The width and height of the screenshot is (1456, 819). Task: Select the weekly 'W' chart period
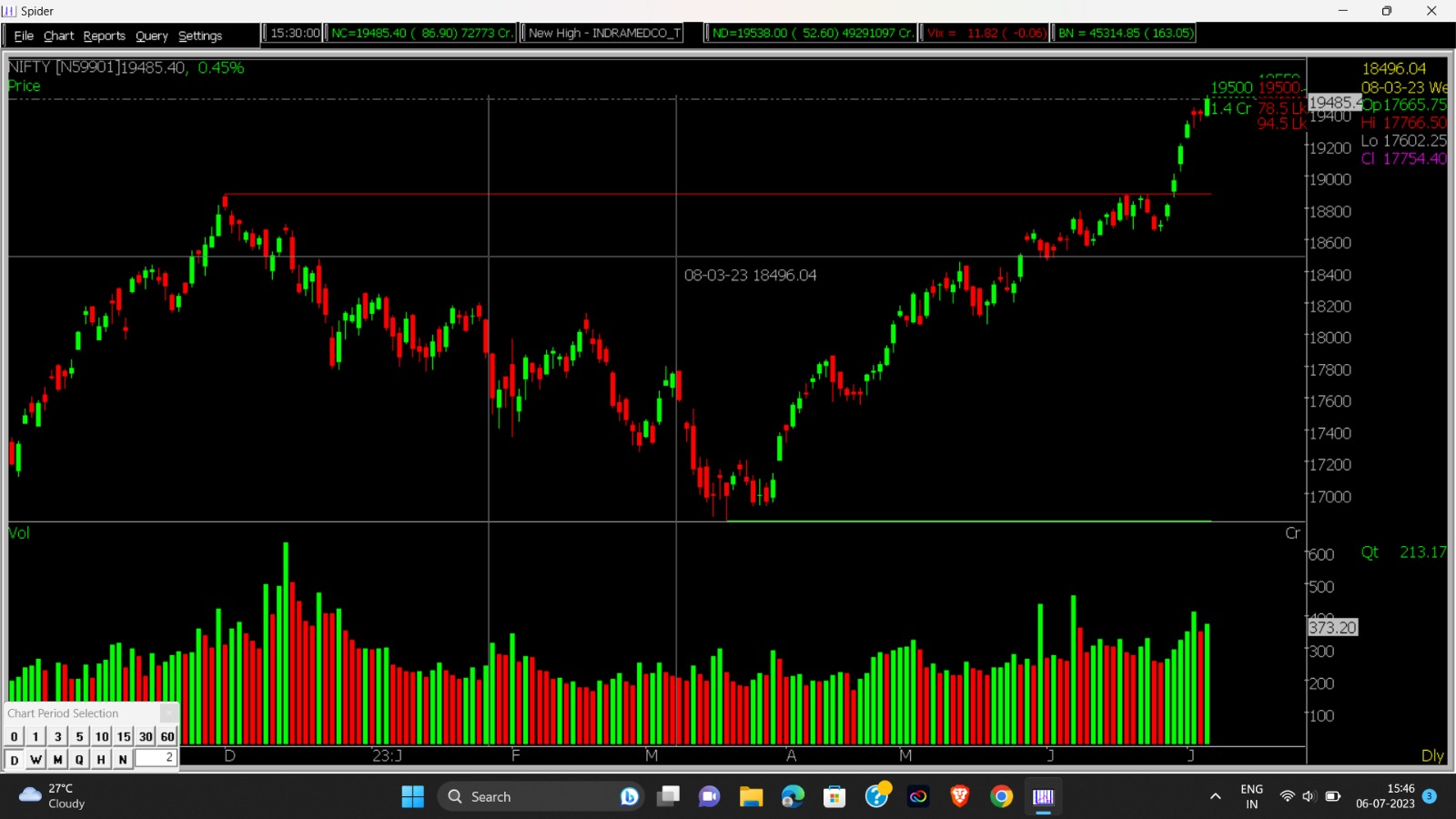point(35,759)
